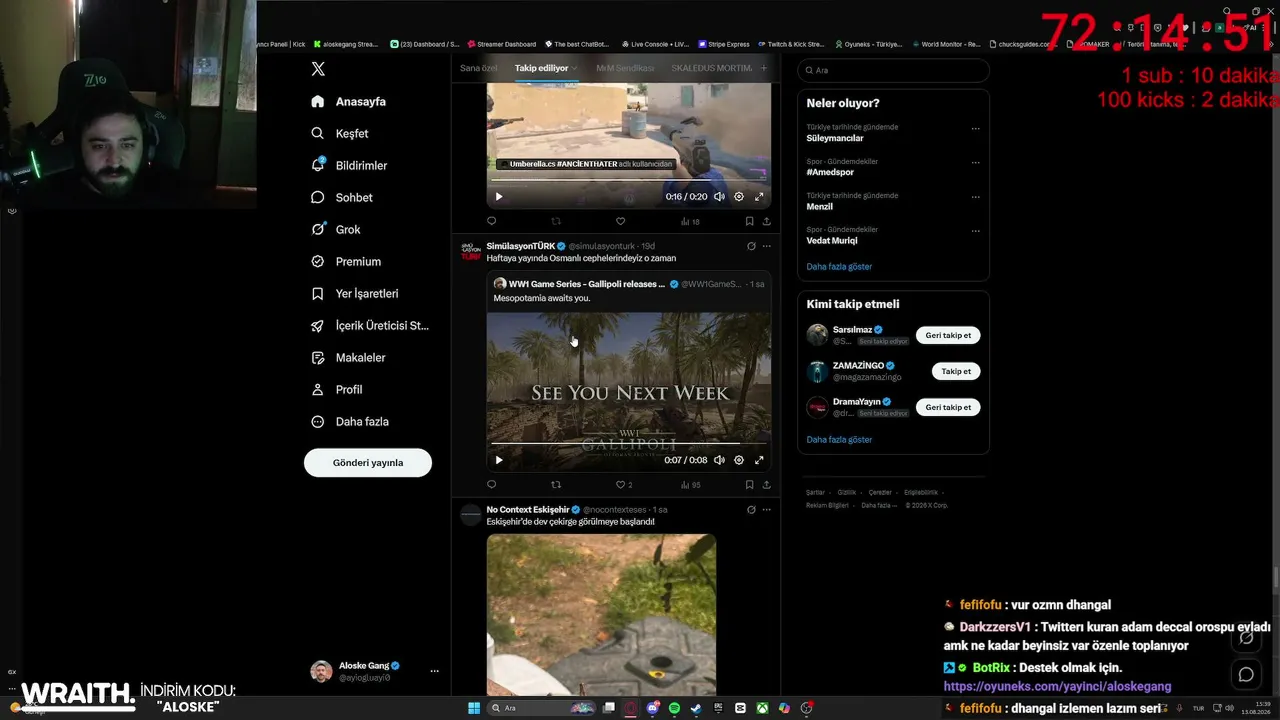Click Gönderi yayınla post button
Image resolution: width=1280 pixels, height=720 pixels.
368,463
